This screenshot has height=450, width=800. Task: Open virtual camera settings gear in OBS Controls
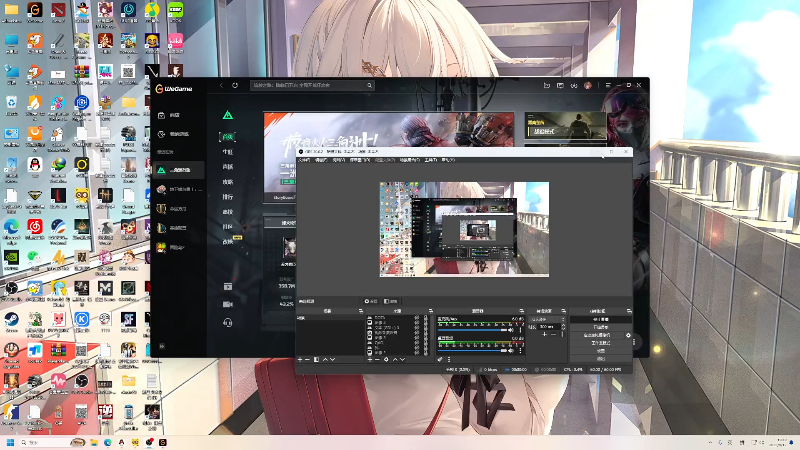click(x=628, y=335)
